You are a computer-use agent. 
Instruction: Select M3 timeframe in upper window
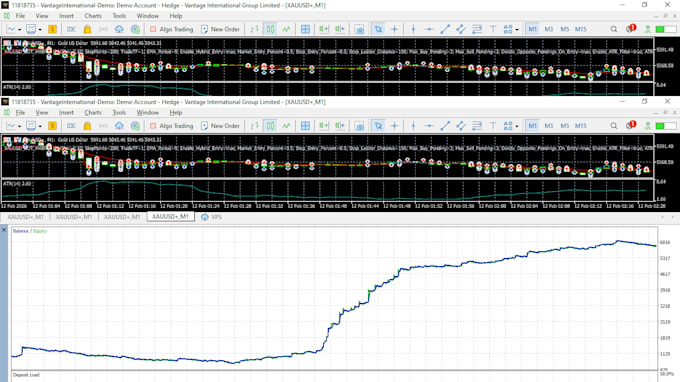pos(549,29)
